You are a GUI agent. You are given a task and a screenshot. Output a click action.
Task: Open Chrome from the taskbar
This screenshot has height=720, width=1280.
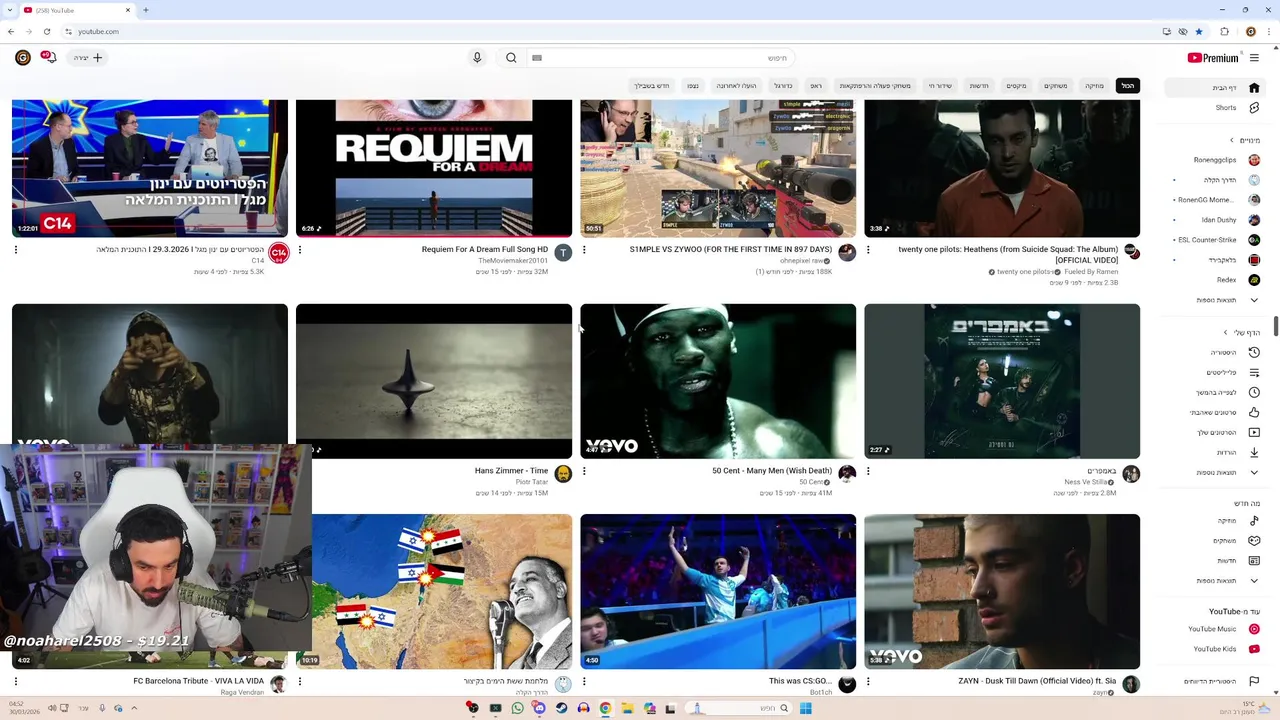coord(605,708)
